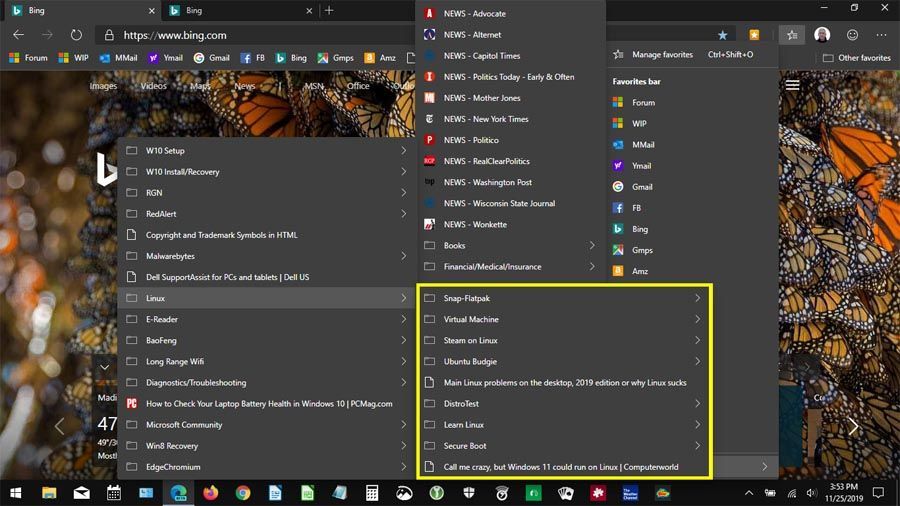Click FB in the bookmarks toolbar
This screenshot has height=506, width=900.
(x=253, y=58)
